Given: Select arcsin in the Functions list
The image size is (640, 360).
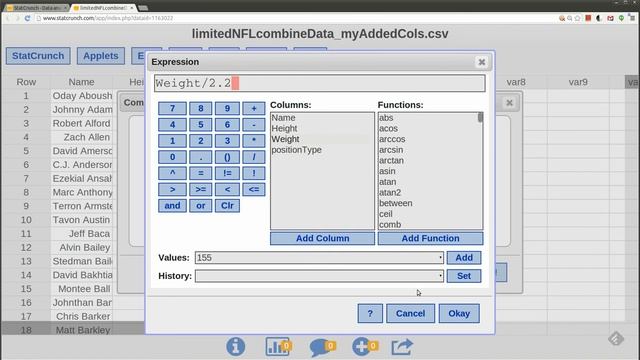Looking at the screenshot, I should 391,150.
